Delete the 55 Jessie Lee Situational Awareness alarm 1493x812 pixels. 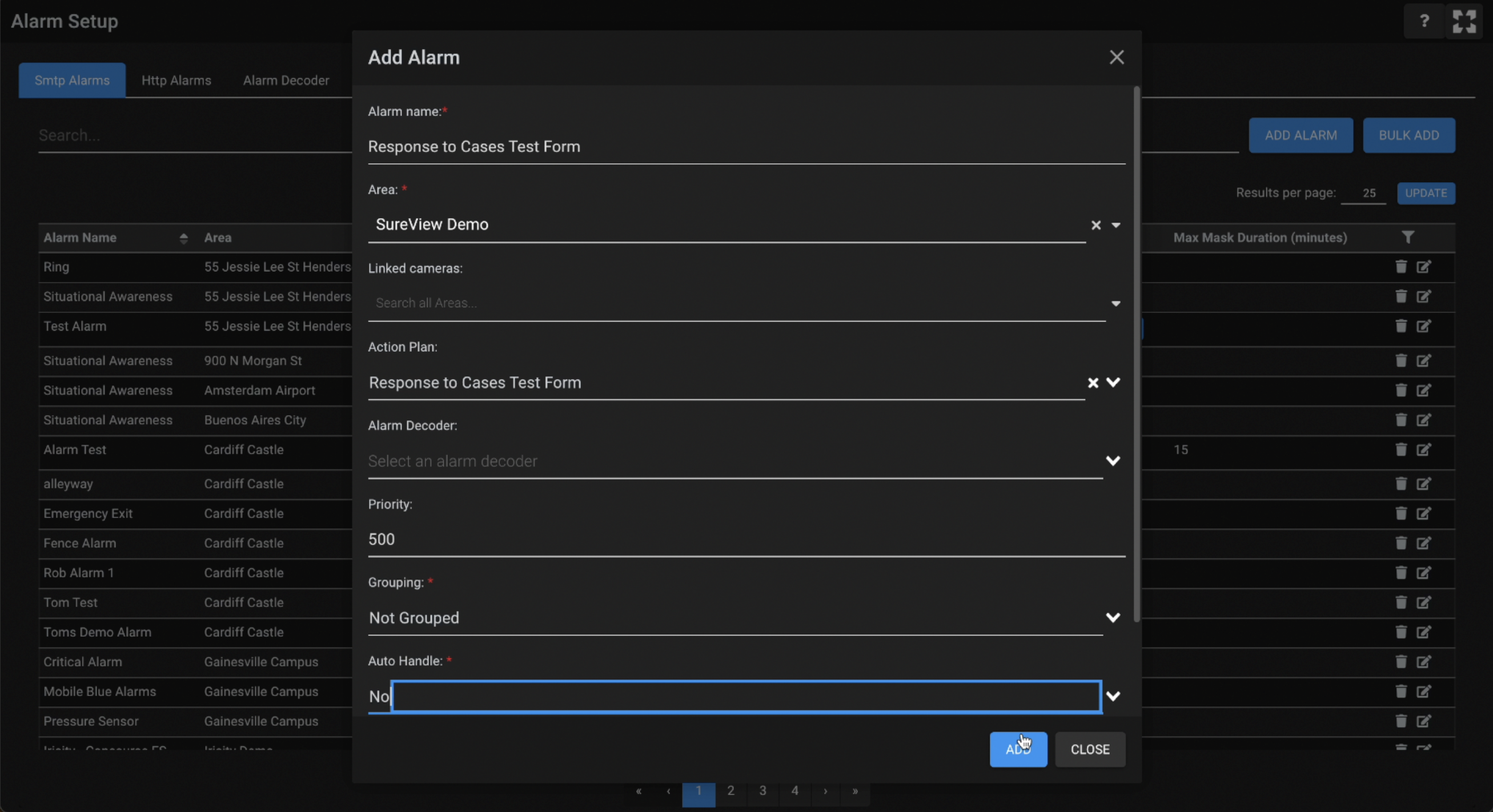[1401, 296]
